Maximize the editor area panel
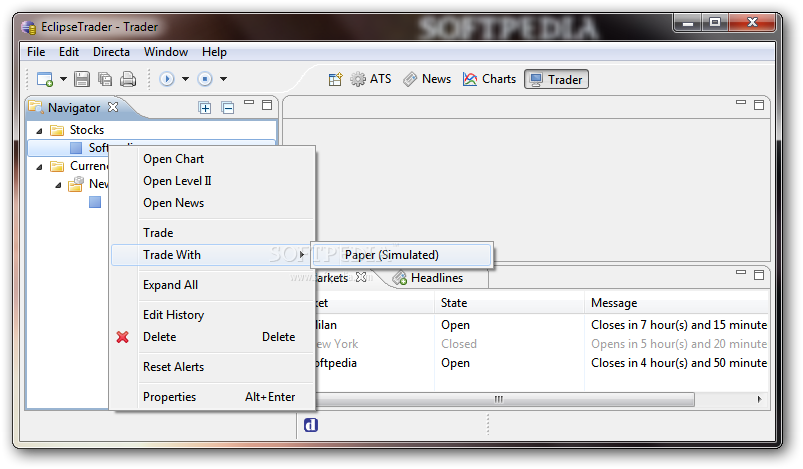Screen dimensions: 803x469 [759, 105]
